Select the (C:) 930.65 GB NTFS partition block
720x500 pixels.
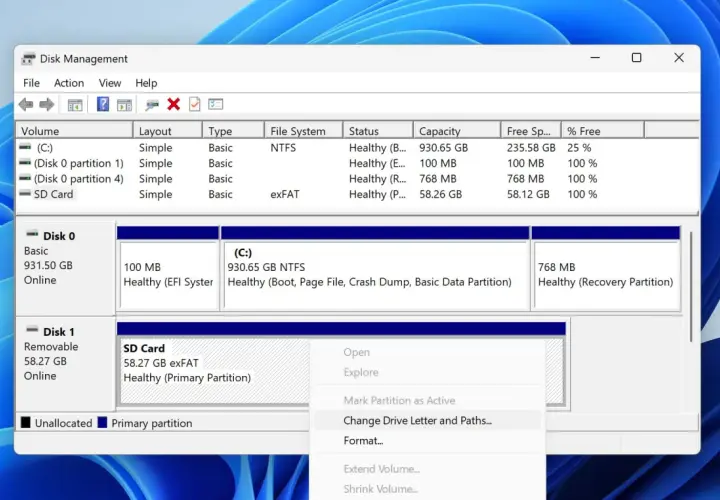point(375,268)
